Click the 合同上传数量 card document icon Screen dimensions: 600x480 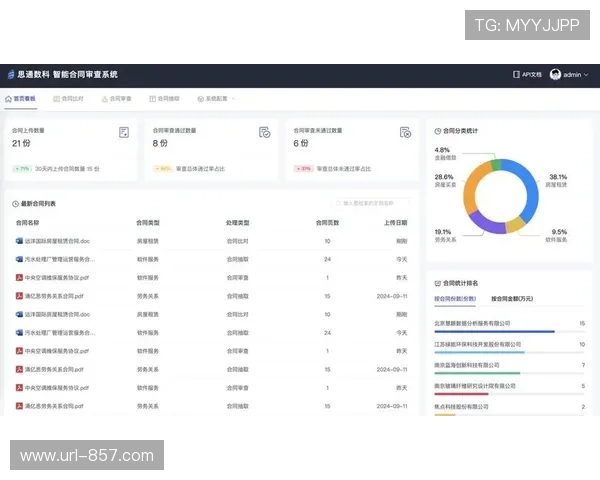coord(124,132)
